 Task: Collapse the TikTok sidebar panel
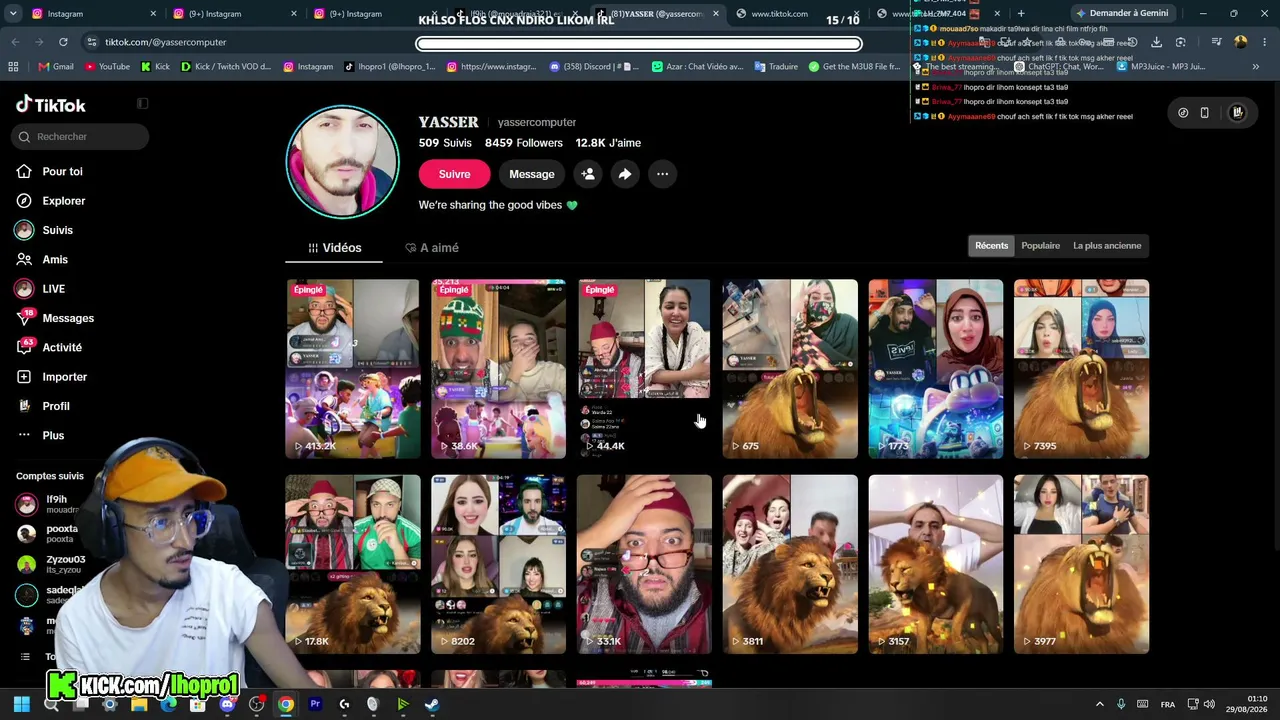(x=142, y=103)
